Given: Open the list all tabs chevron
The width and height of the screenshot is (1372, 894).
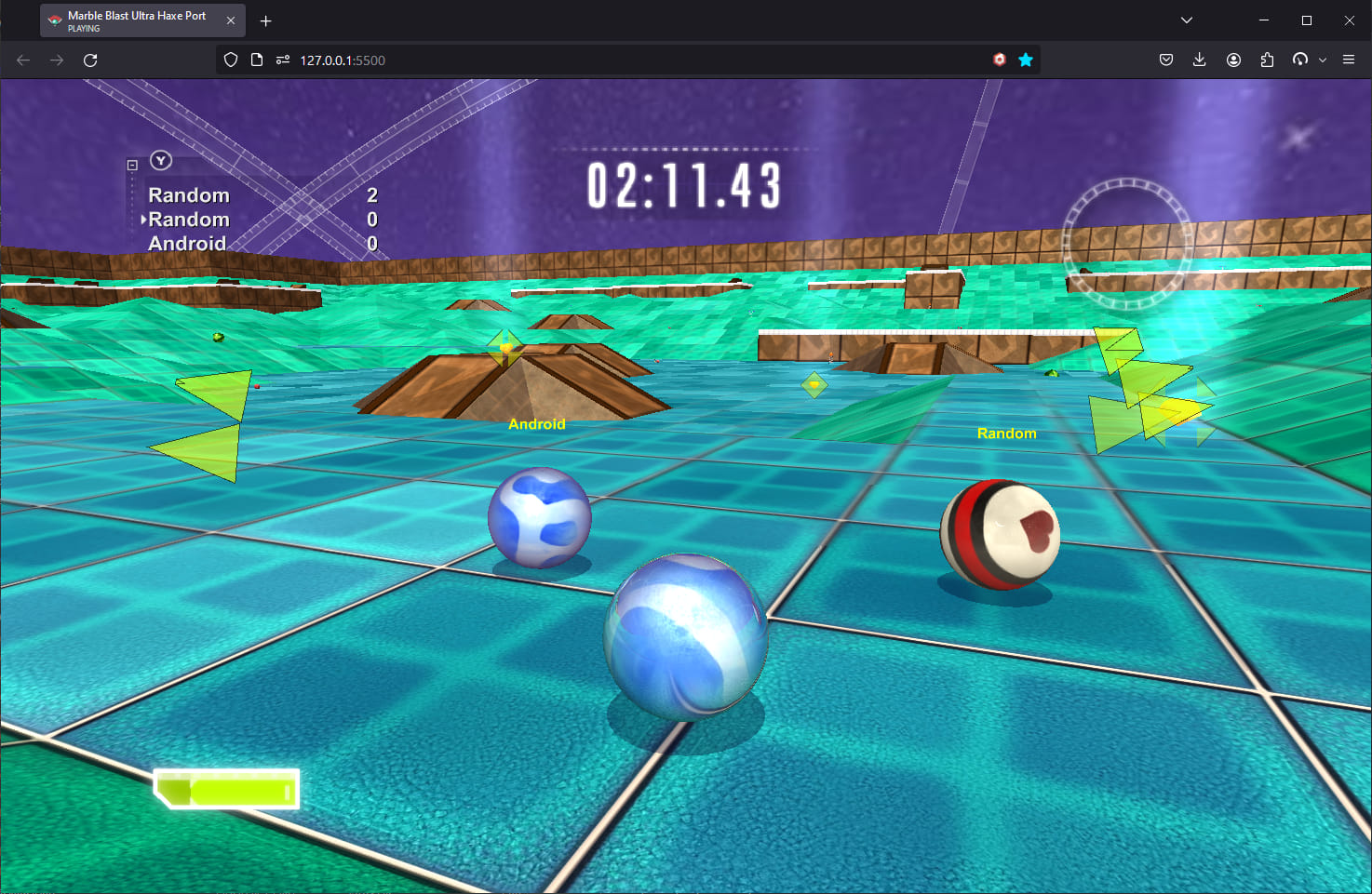Looking at the screenshot, I should point(1186,20).
